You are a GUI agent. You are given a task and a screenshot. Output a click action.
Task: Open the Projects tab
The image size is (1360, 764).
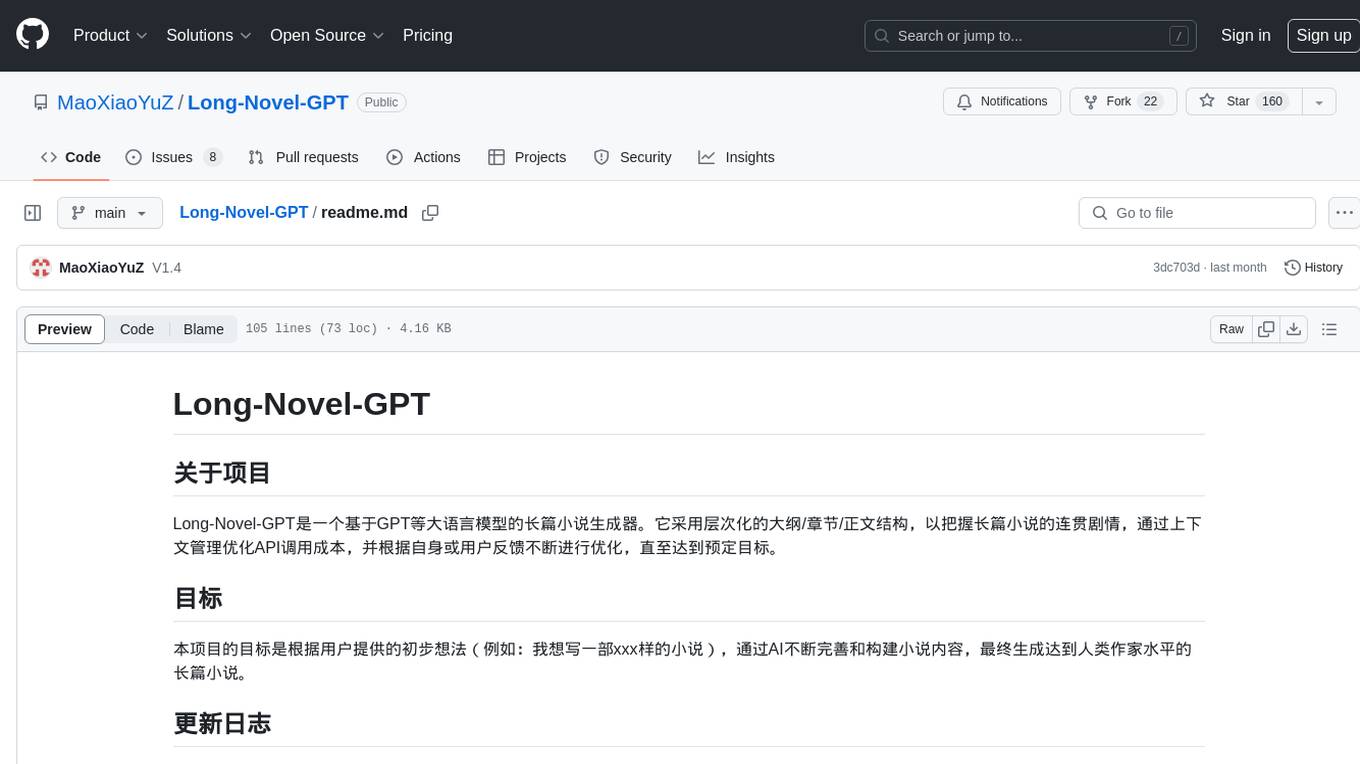(527, 157)
